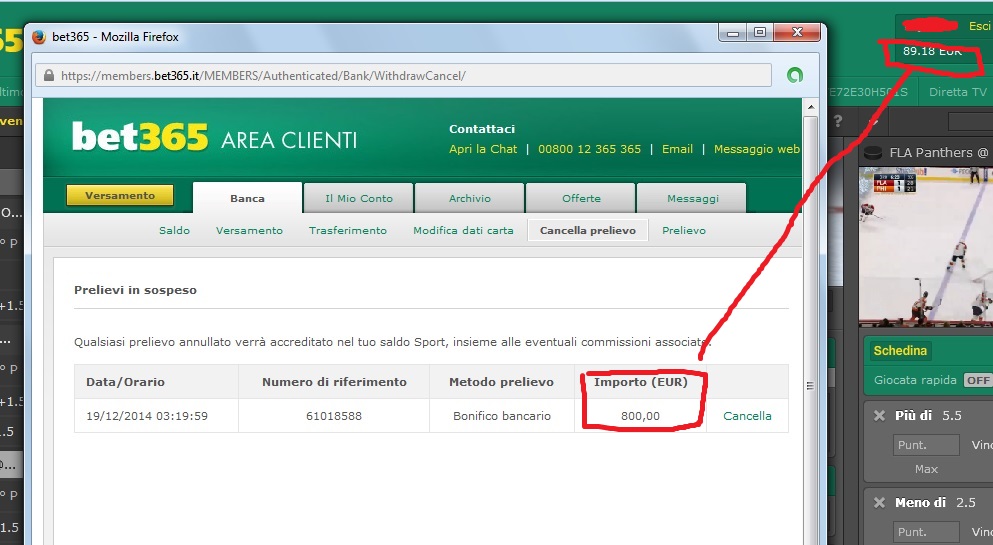Screen dimensions: 993x545
Task: Click the Numero di riferimento column header
Action: click(334, 382)
